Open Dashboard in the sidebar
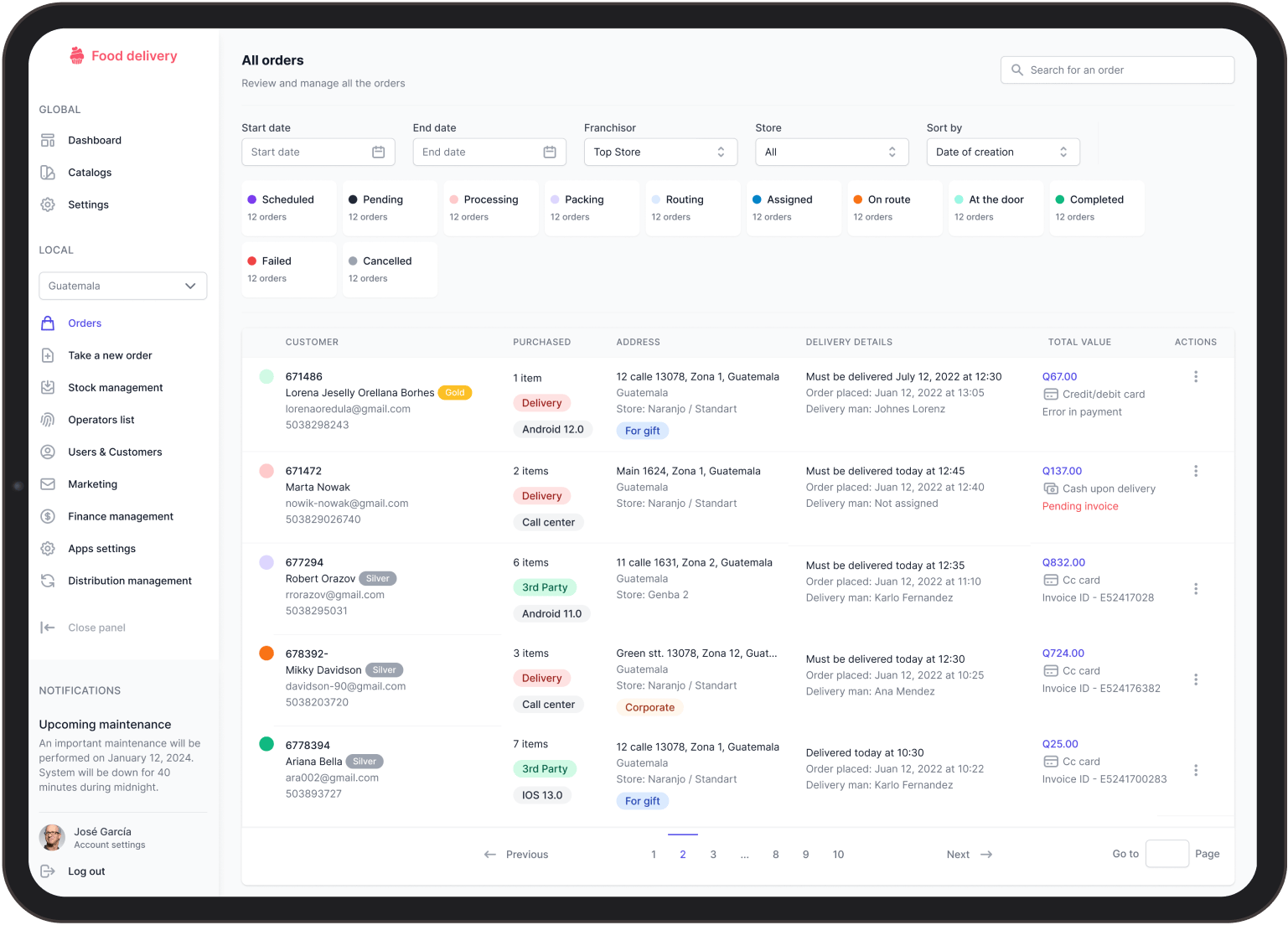Viewport: 1288px width, 925px height. 94,140
